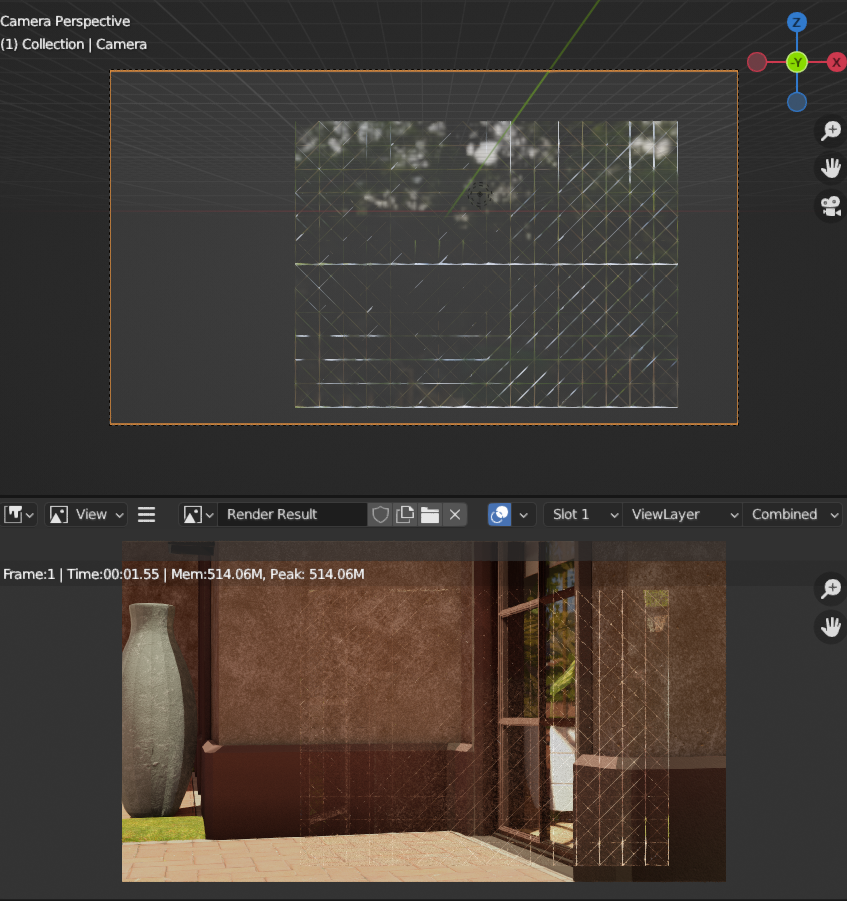Click the Render Result image name field
This screenshot has height=901, width=847.
click(292, 514)
